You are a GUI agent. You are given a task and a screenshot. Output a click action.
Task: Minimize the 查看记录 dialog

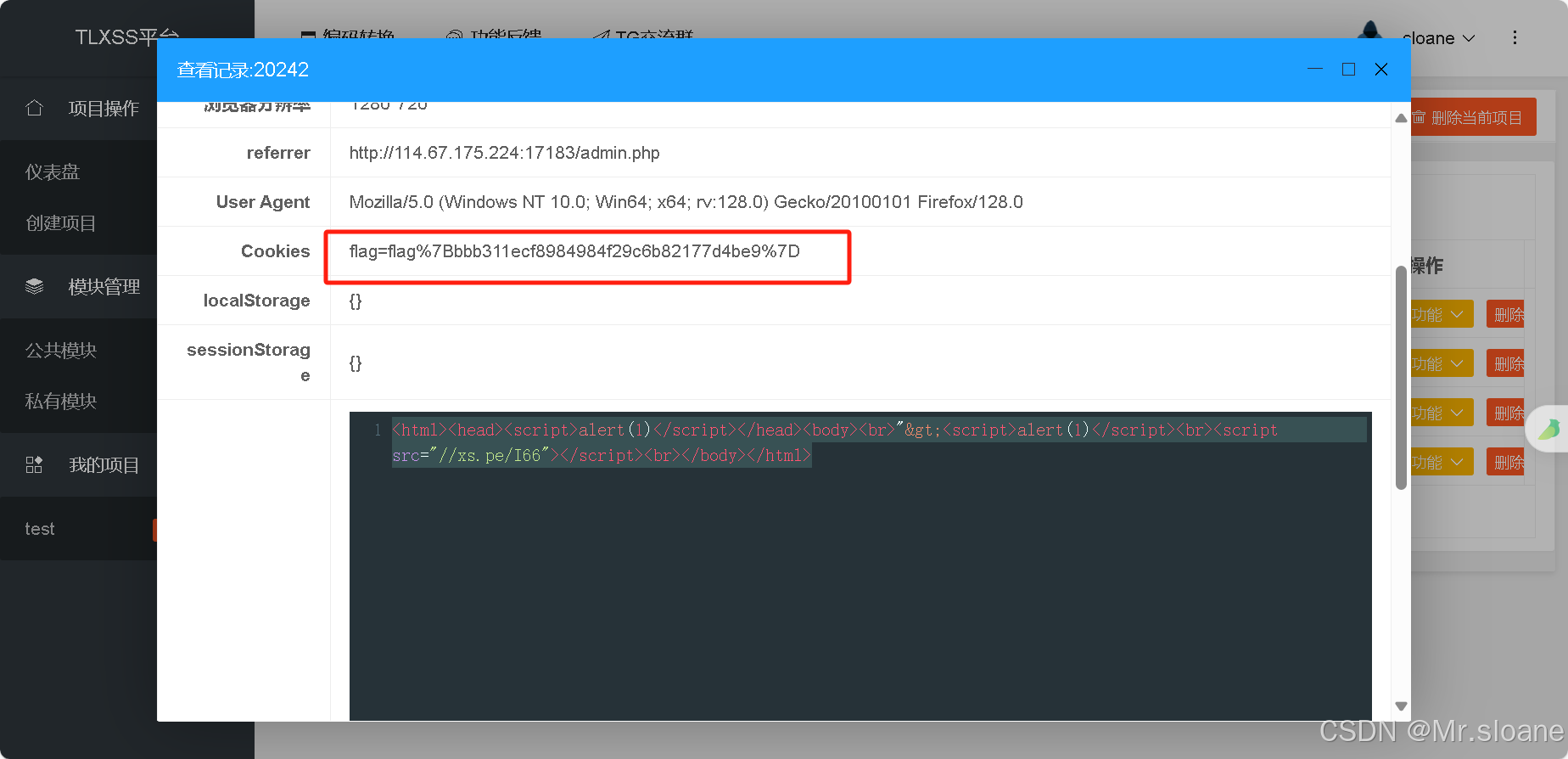click(x=1315, y=69)
